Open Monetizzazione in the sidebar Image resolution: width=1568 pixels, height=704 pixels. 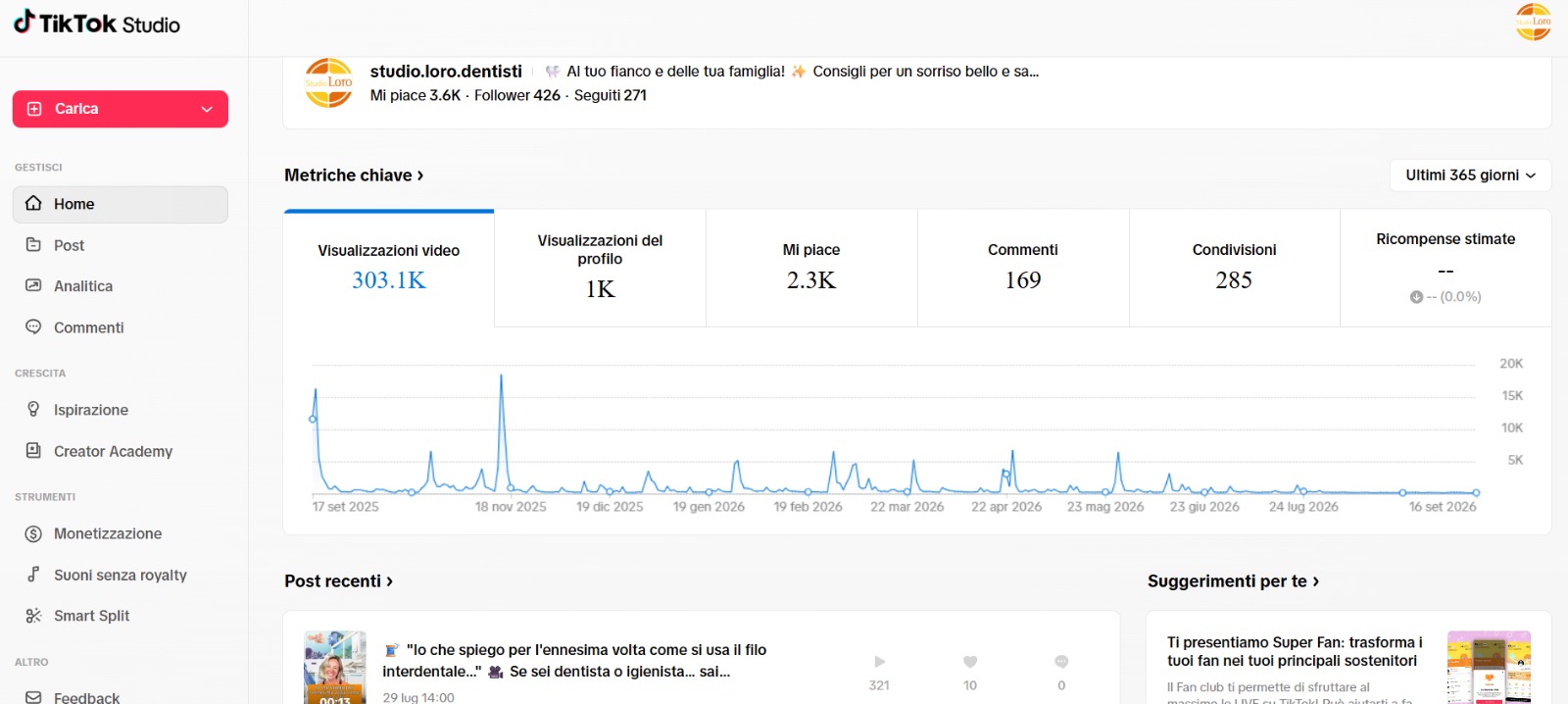(121, 533)
